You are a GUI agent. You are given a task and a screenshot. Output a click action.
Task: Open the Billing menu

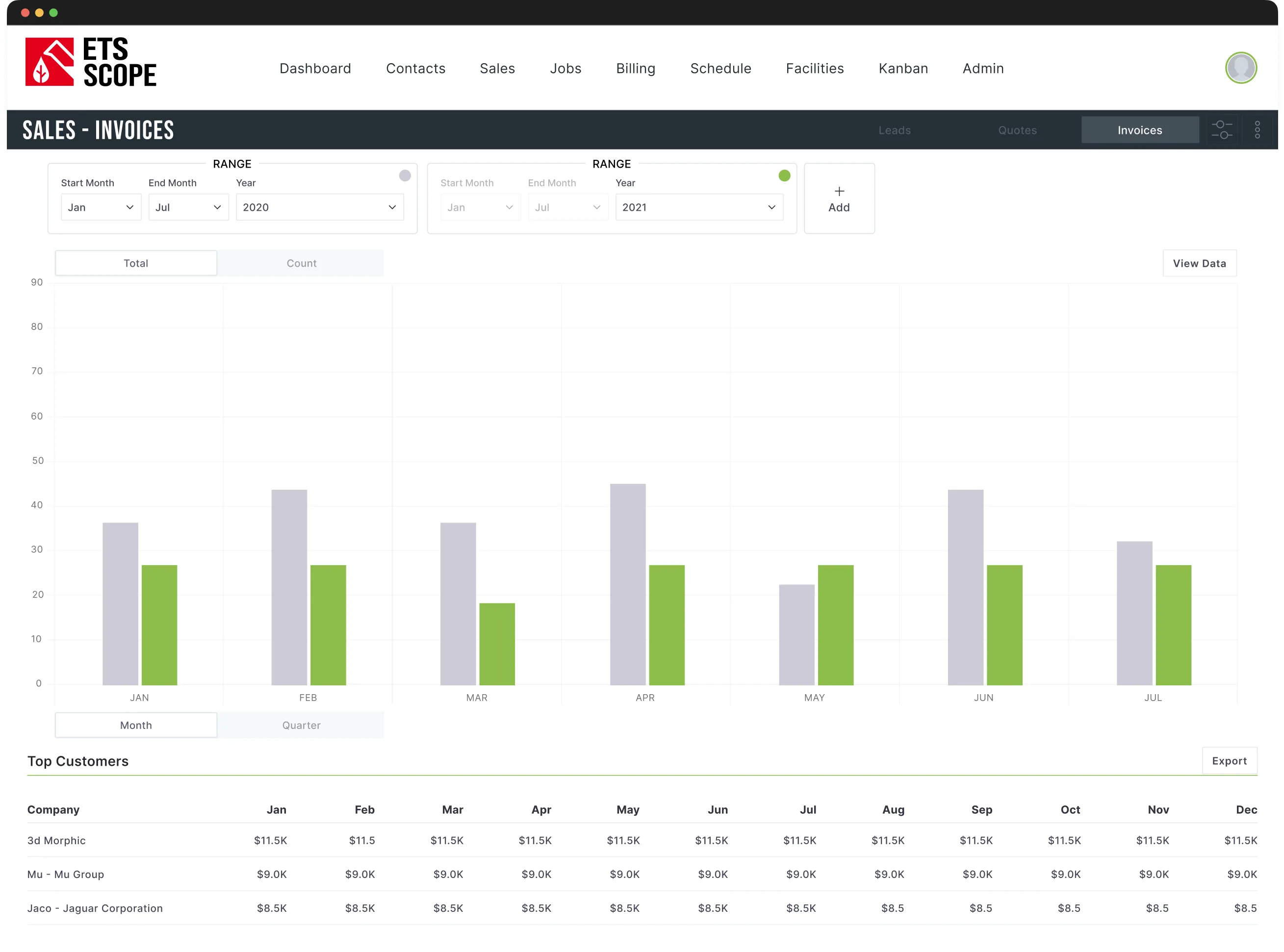(635, 69)
